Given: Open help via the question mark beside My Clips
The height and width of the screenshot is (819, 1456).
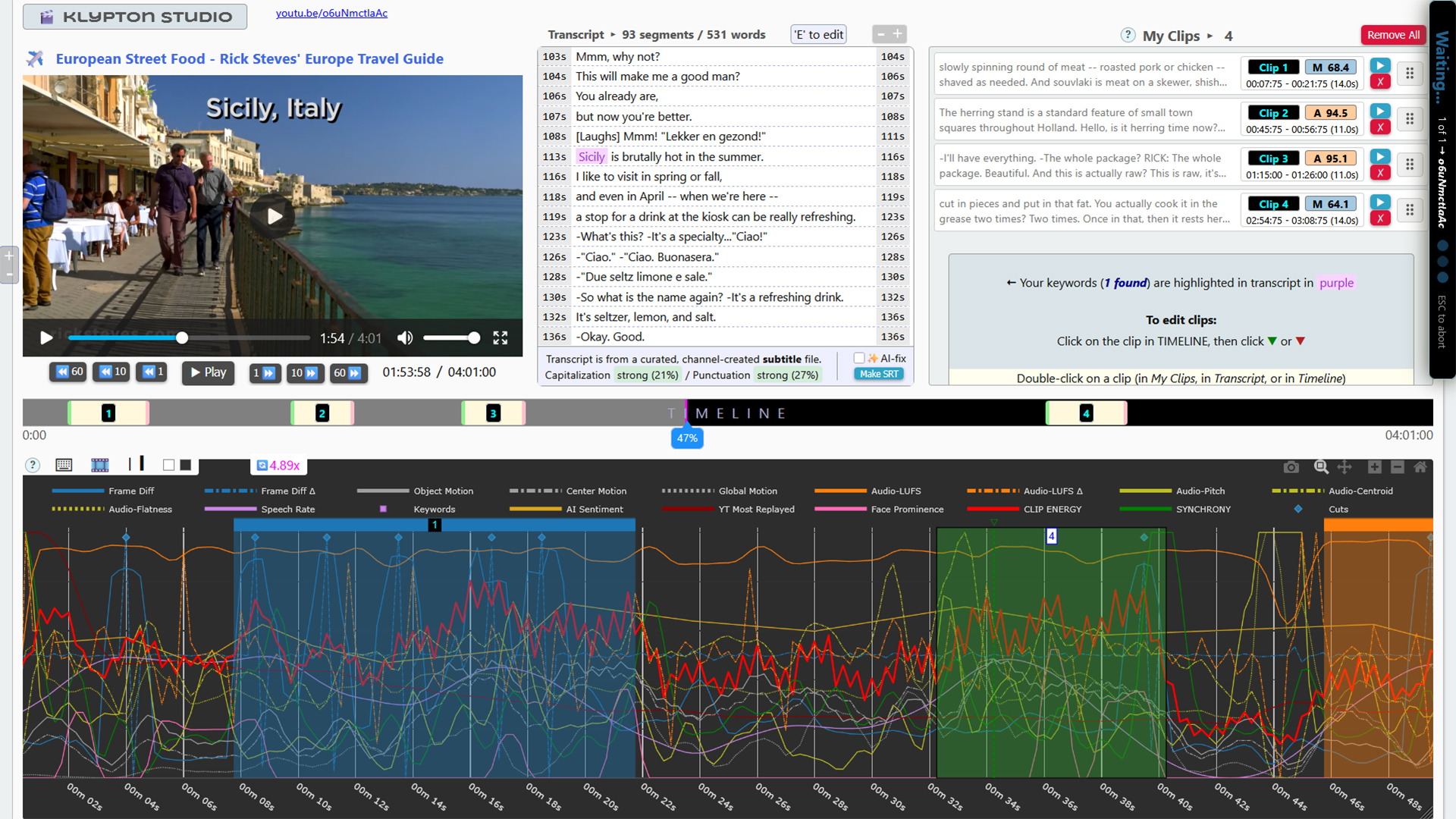Looking at the screenshot, I should [1128, 36].
